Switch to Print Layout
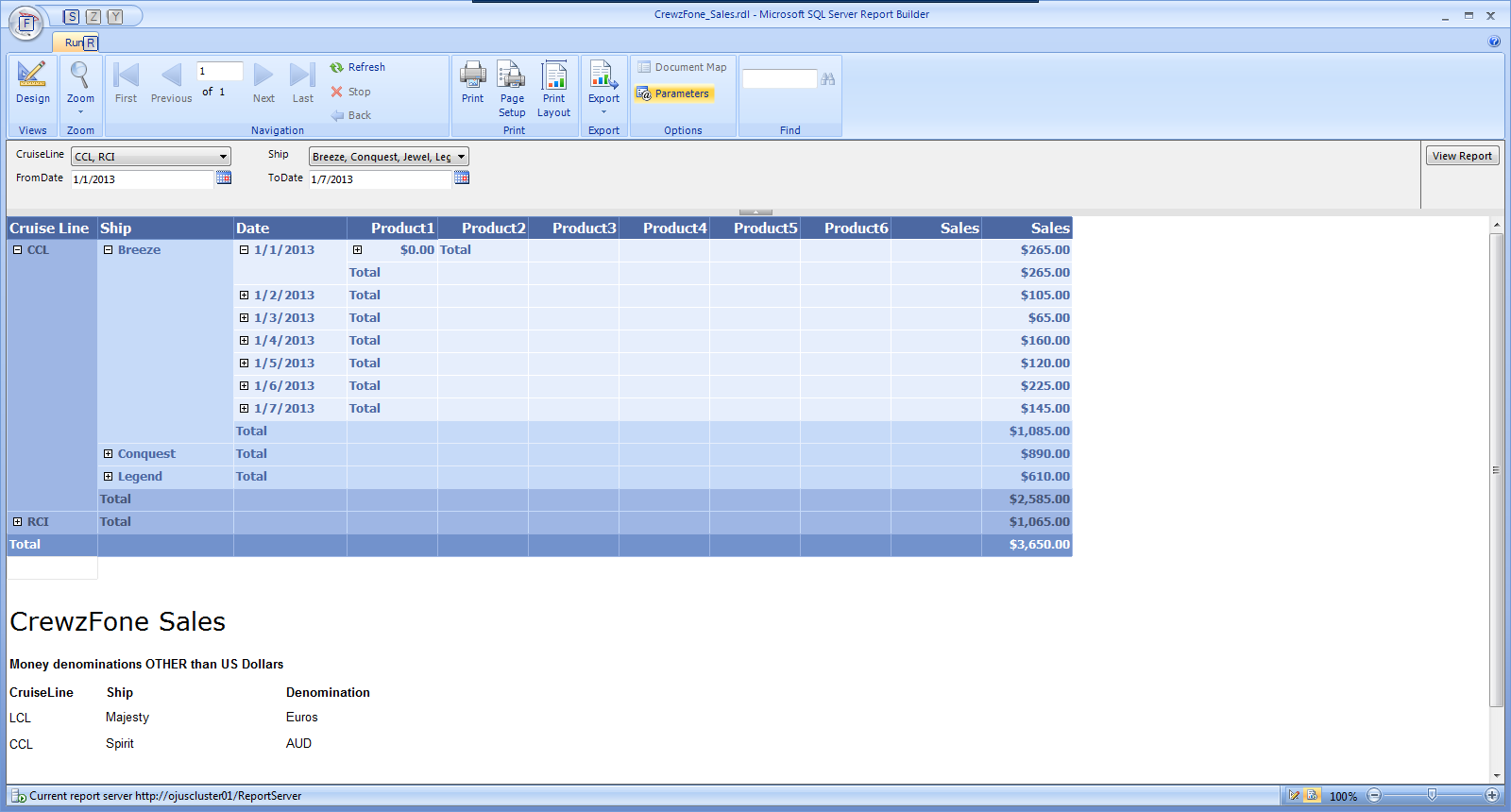The width and height of the screenshot is (1511, 812). pos(553,89)
